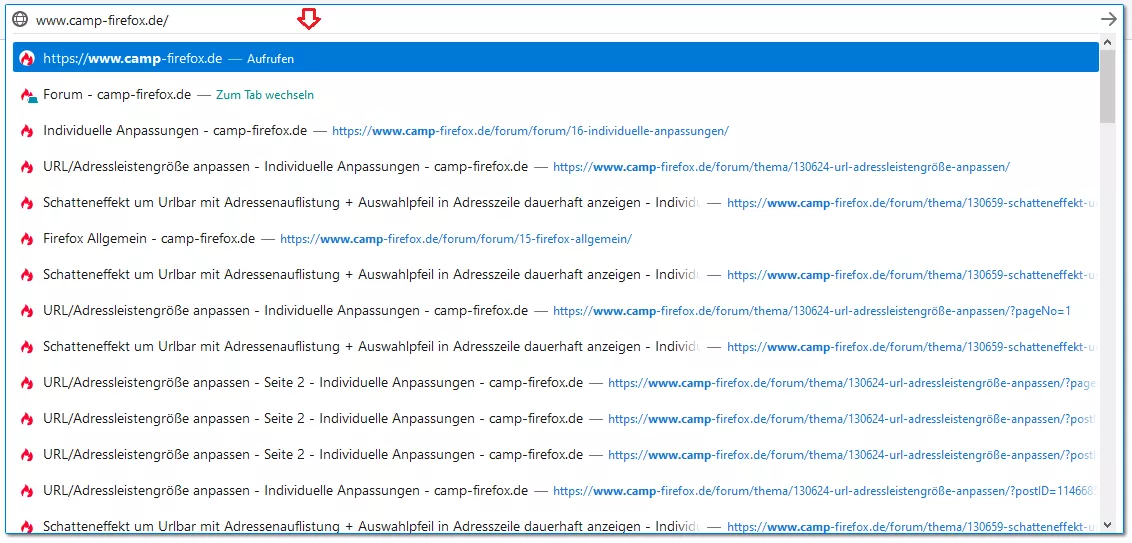Open the suggestion URL ending in ?pageNo=1
Screen dimensions: 1132x543
[x=811, y=311]
